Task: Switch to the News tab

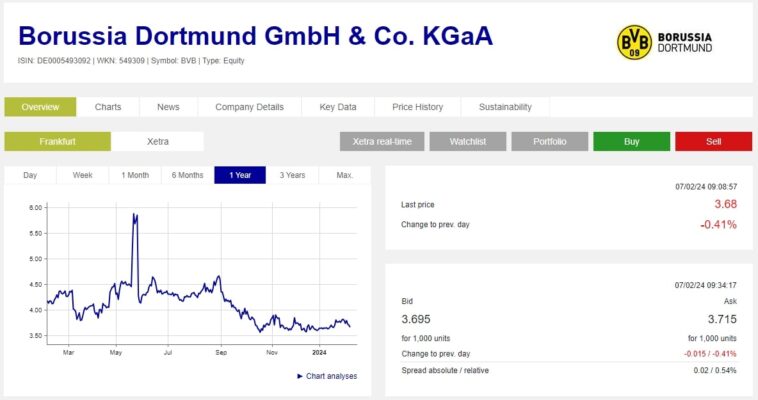Action: pos(168,107)
